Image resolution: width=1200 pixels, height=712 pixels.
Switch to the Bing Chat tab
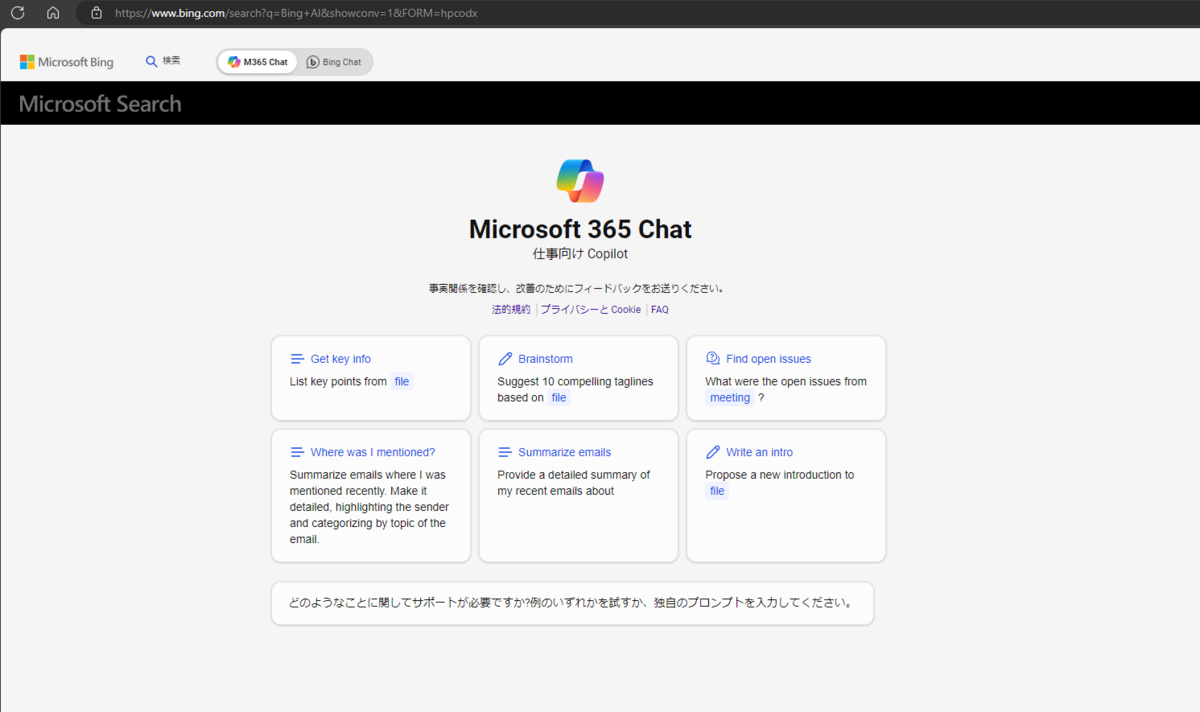[x=334, y=62]
